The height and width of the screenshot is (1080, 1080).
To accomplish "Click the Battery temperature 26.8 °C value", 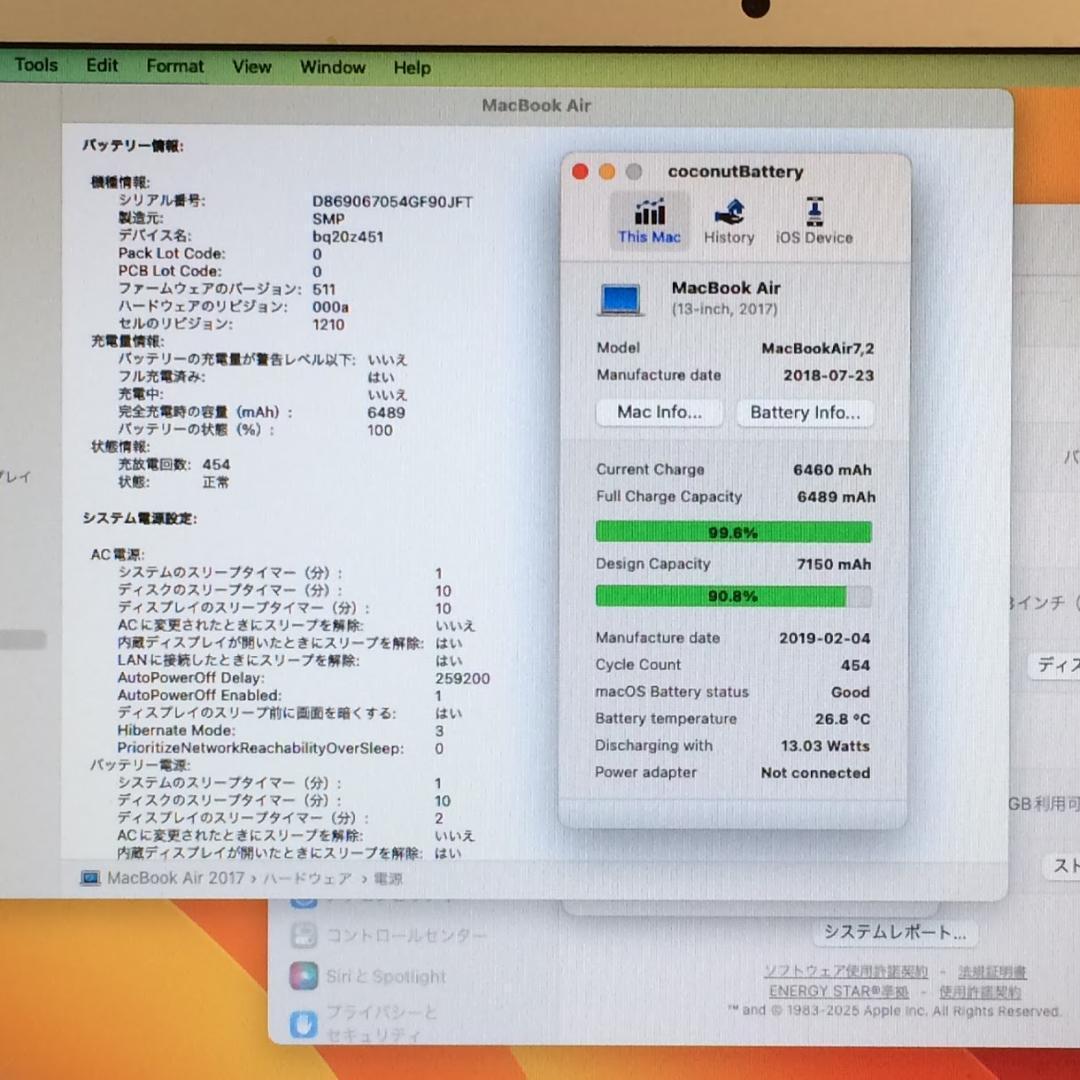I will point(842,719).
